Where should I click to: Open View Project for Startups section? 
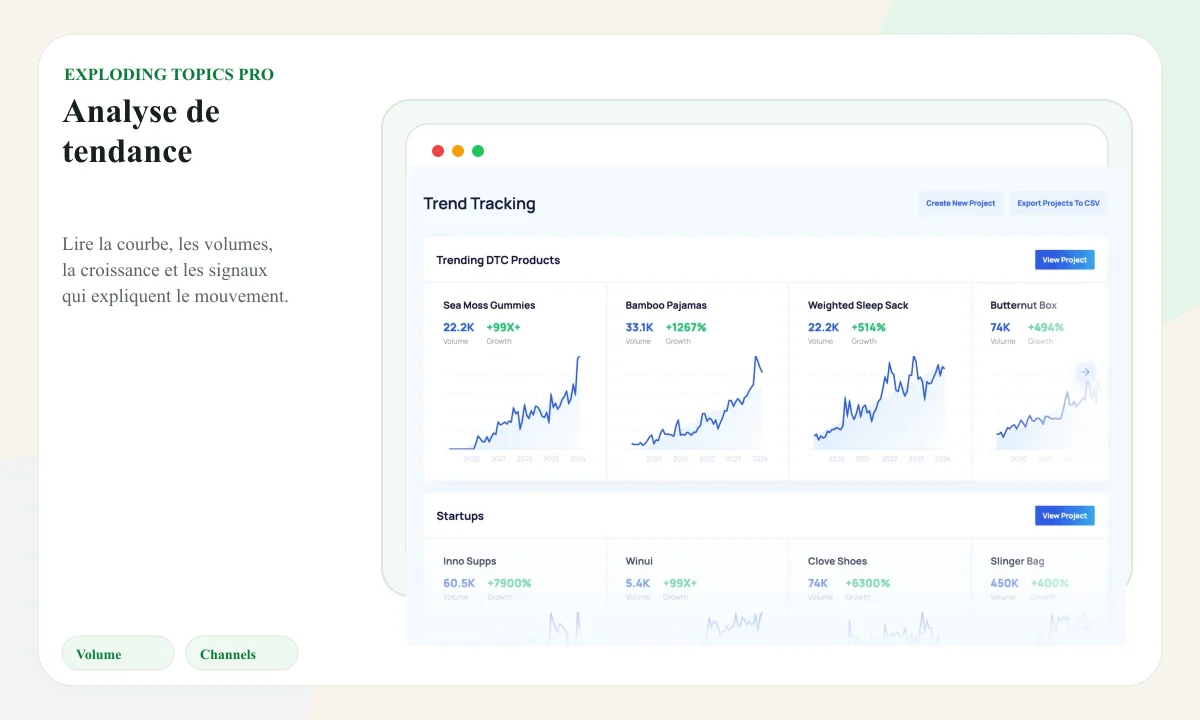[1064, 516]
